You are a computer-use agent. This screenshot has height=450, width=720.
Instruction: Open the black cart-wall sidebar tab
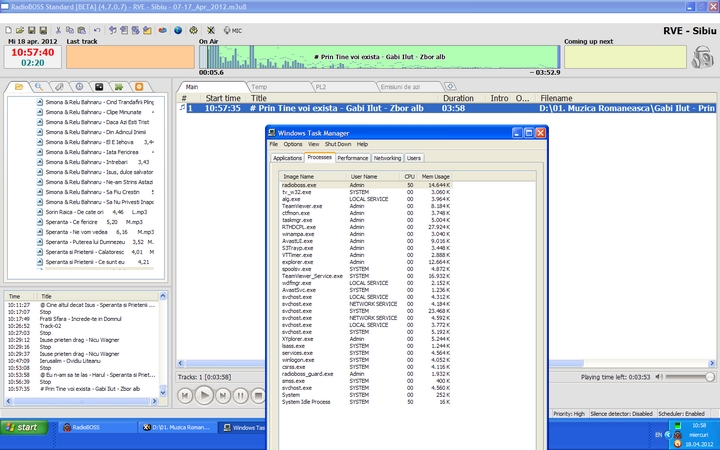[x=99, y=86]
